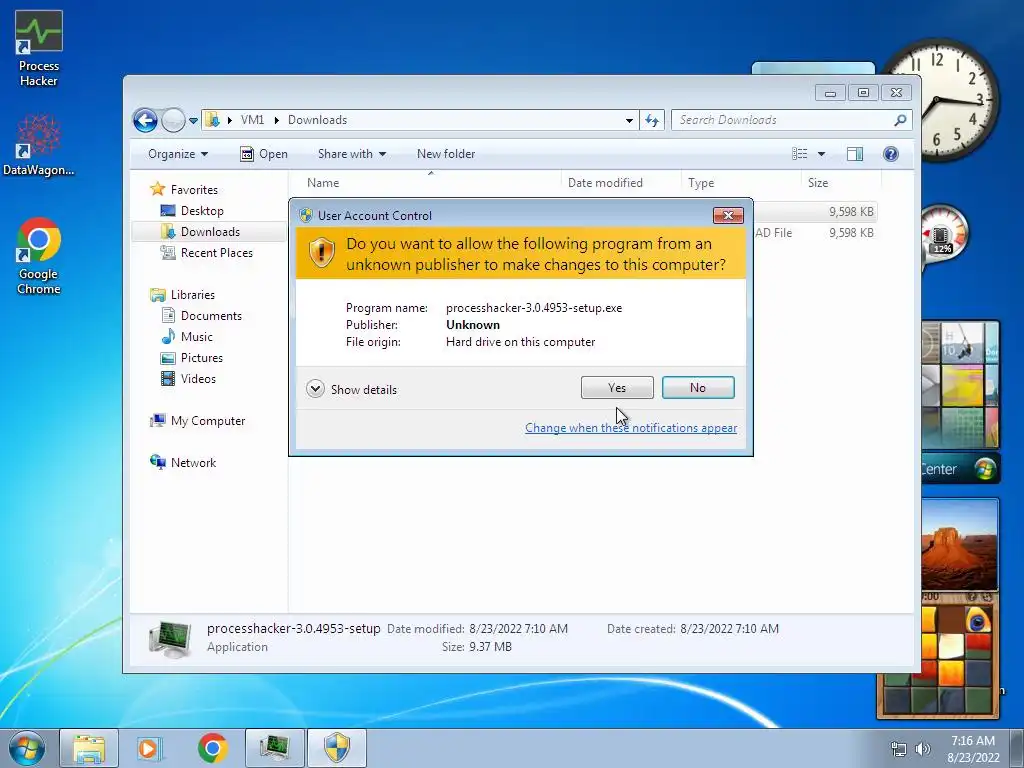
Task: Launch Google Chrome desktop shortcut
Action: 39,256
